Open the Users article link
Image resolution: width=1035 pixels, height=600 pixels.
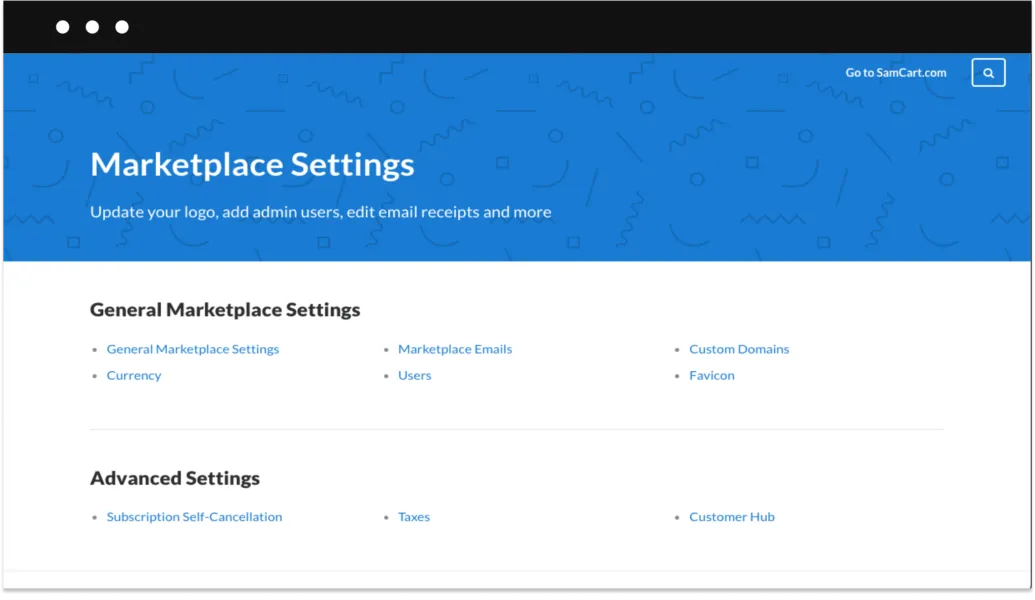415,375
